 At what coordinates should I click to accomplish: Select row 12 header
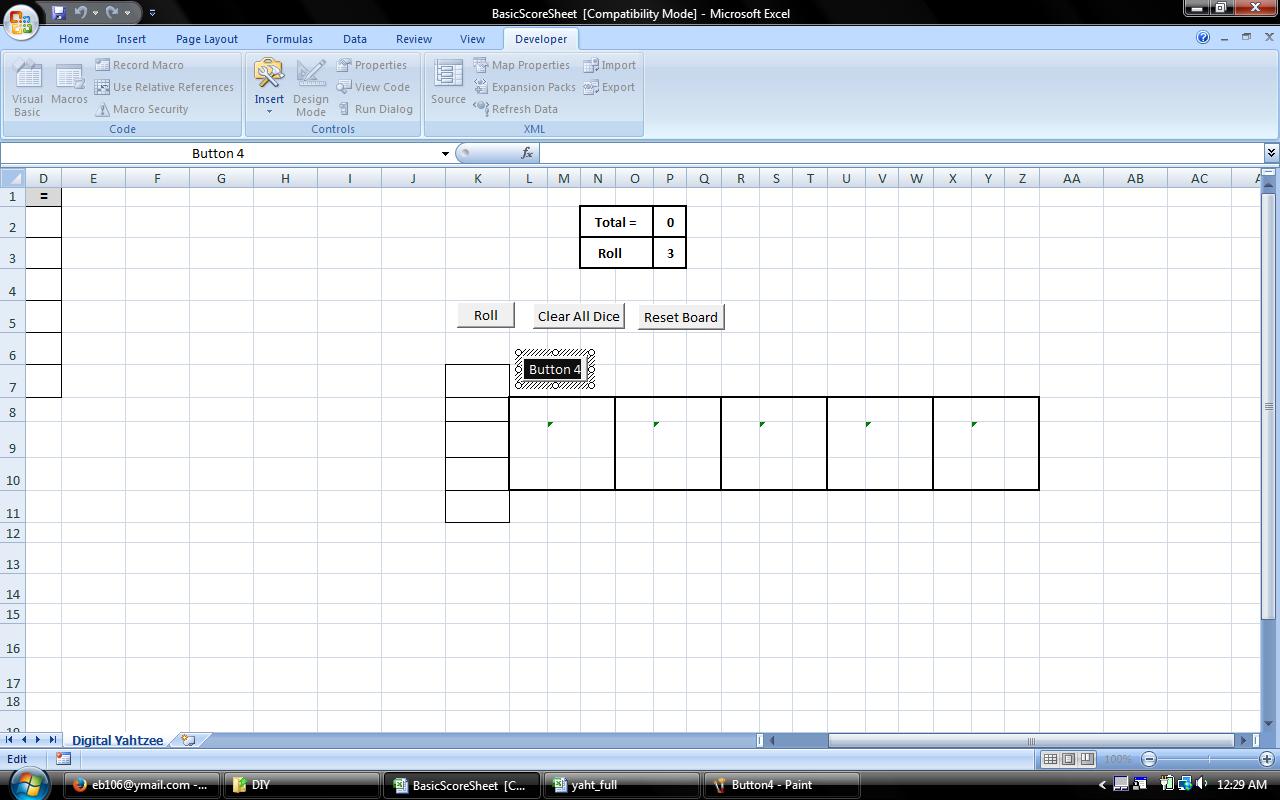pos(13,533)
